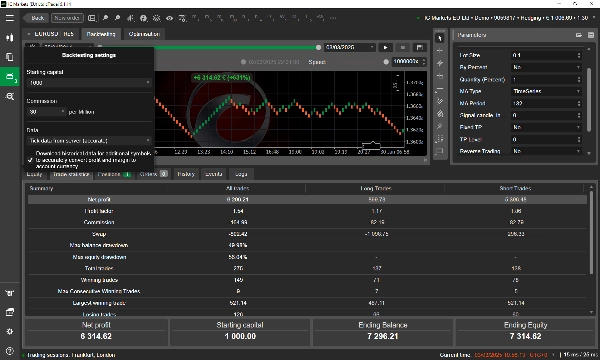Start backtest with play button
This screenshot has height=360, width=600.
(385, 47)
